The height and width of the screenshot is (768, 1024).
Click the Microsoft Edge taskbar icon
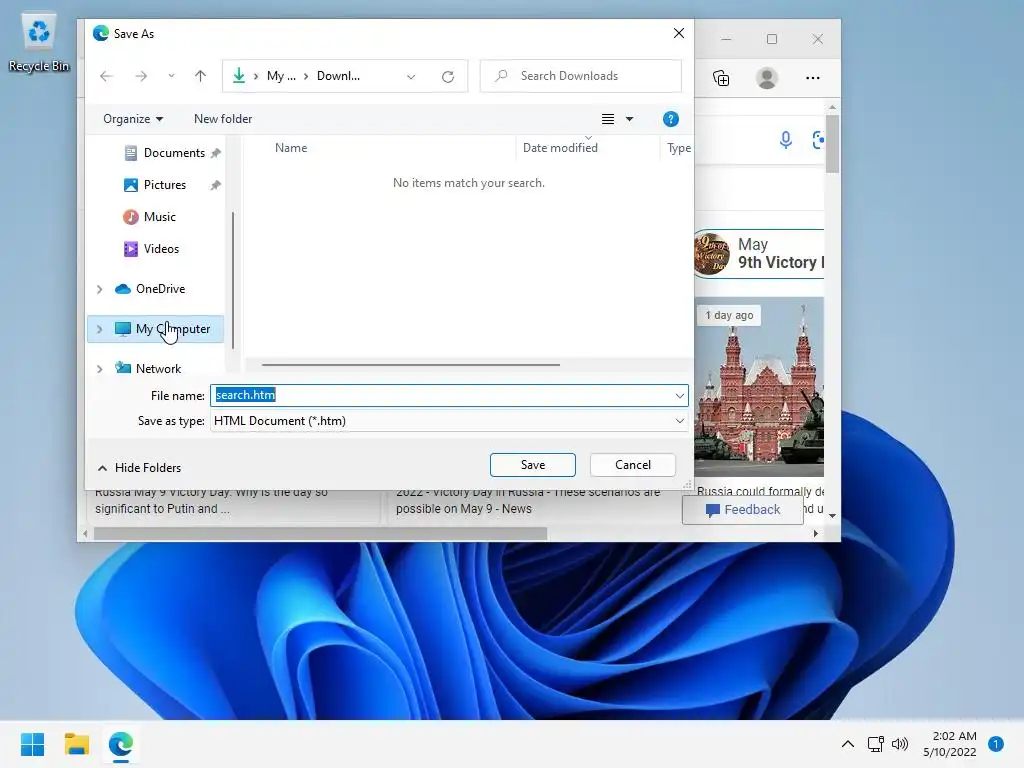tap(121, 744)
